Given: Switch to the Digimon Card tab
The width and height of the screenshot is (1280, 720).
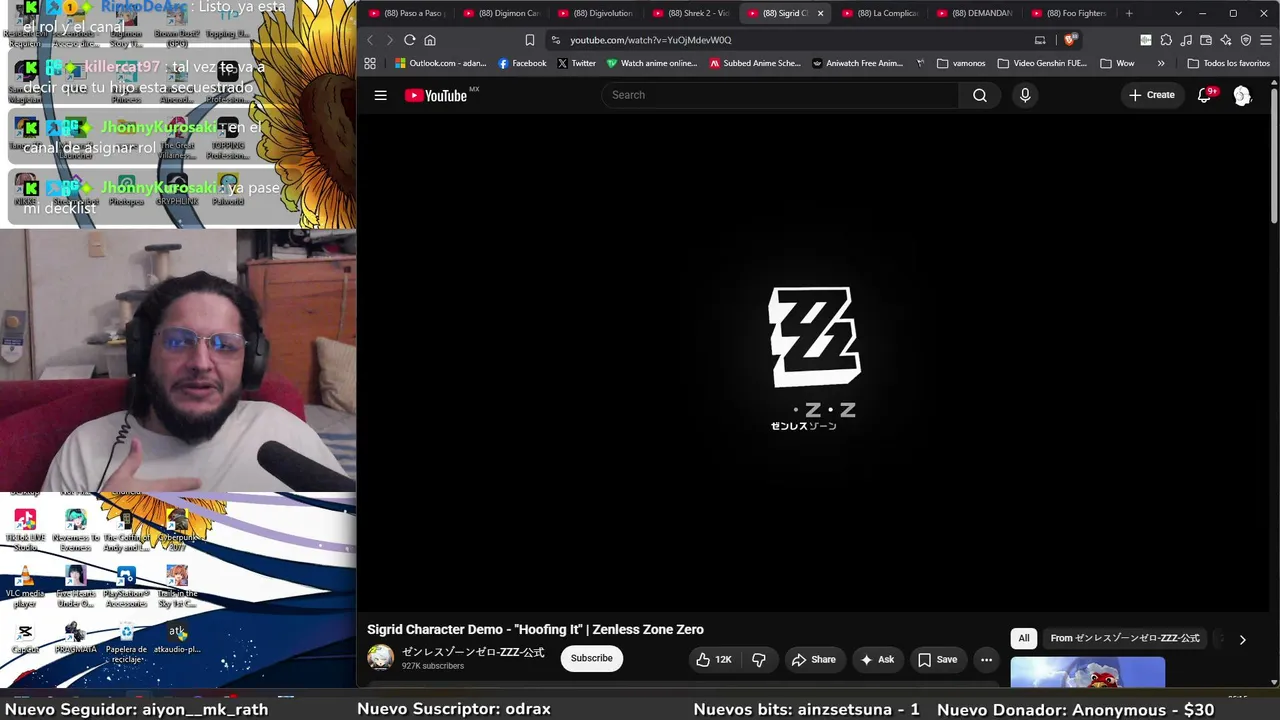Looking at the screenshot, I should click(501, 13).
